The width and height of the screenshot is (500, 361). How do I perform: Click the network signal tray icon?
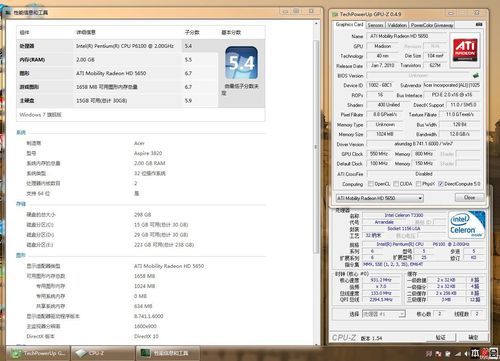458,353
